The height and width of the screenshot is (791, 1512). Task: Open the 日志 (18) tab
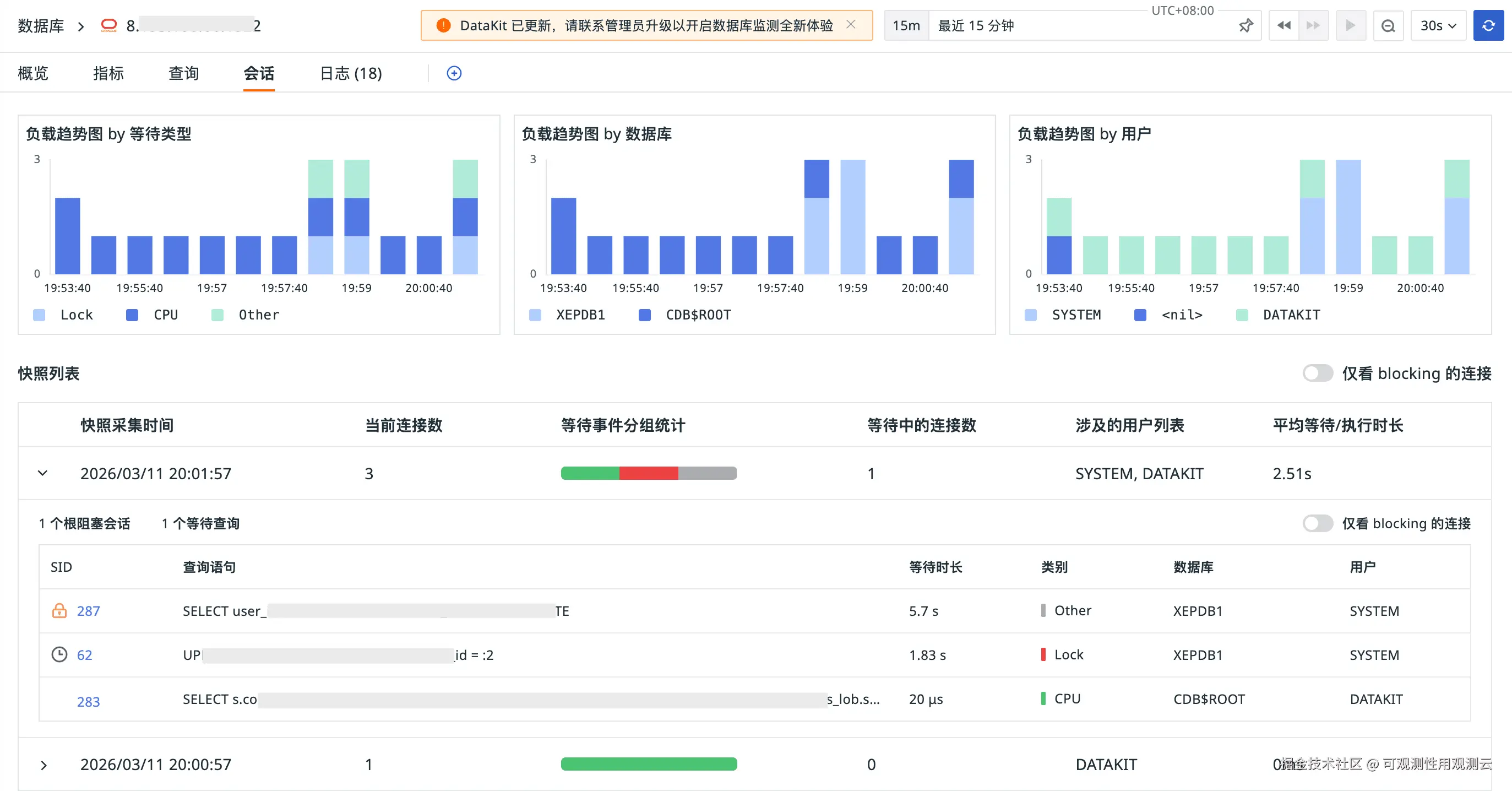pos(350,73)
